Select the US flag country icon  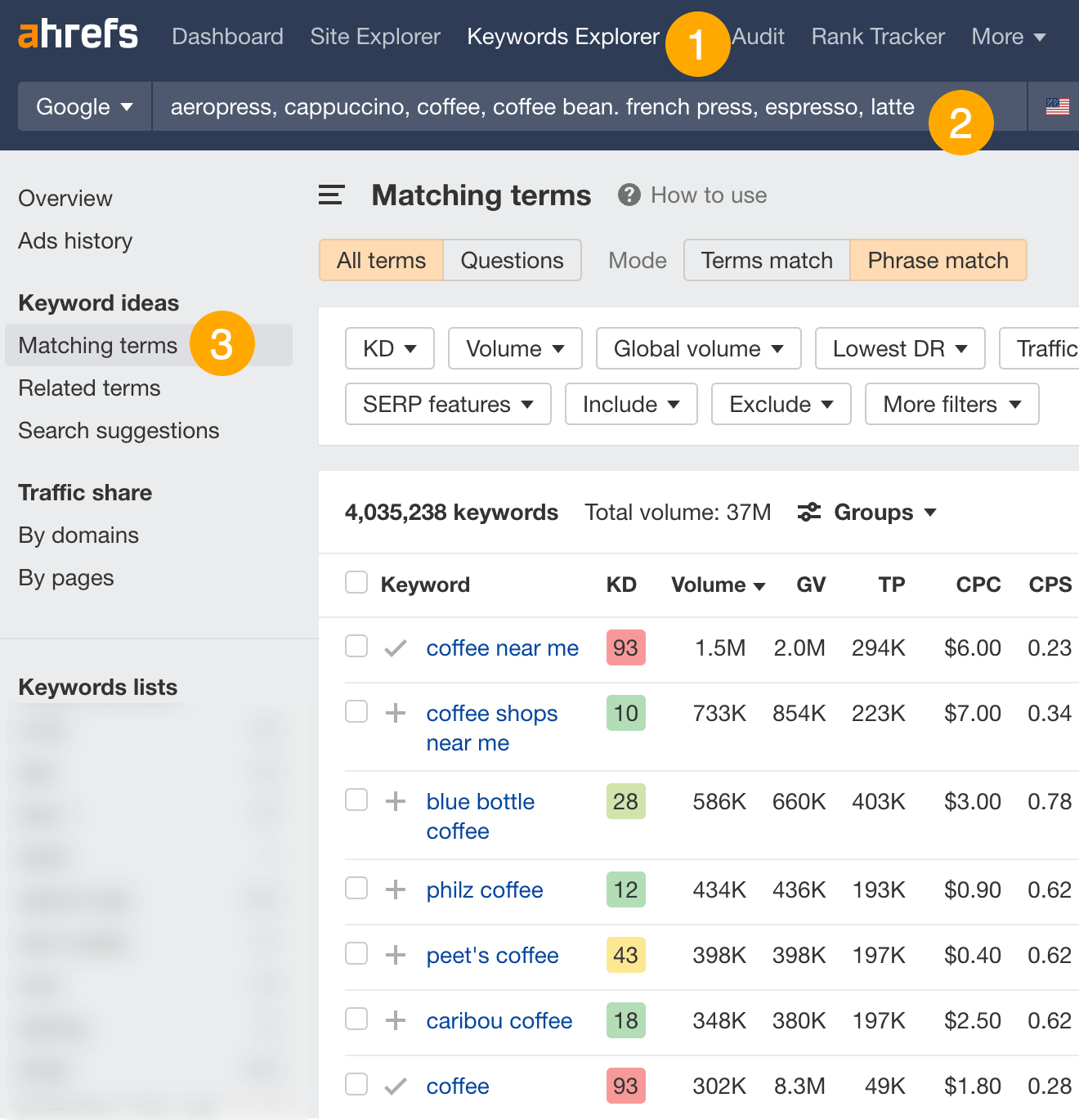point(1057,106)
